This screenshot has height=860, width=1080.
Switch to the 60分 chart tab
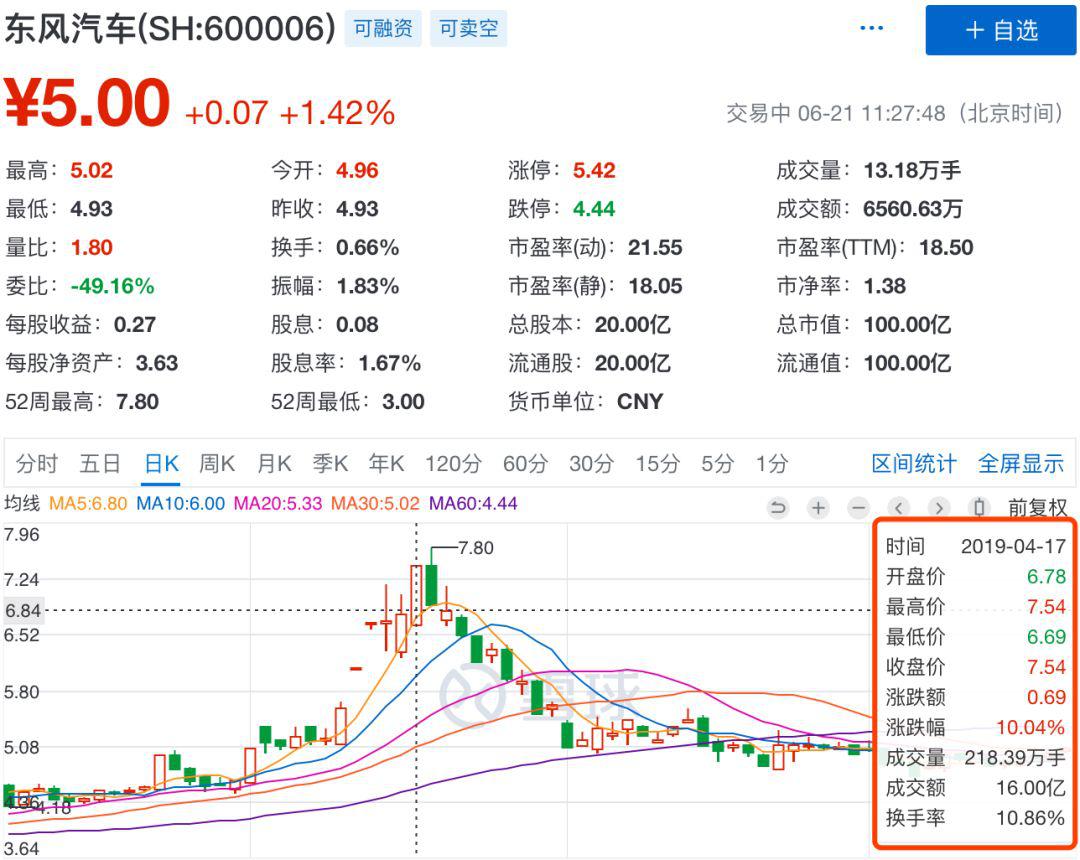pos(525,463)
